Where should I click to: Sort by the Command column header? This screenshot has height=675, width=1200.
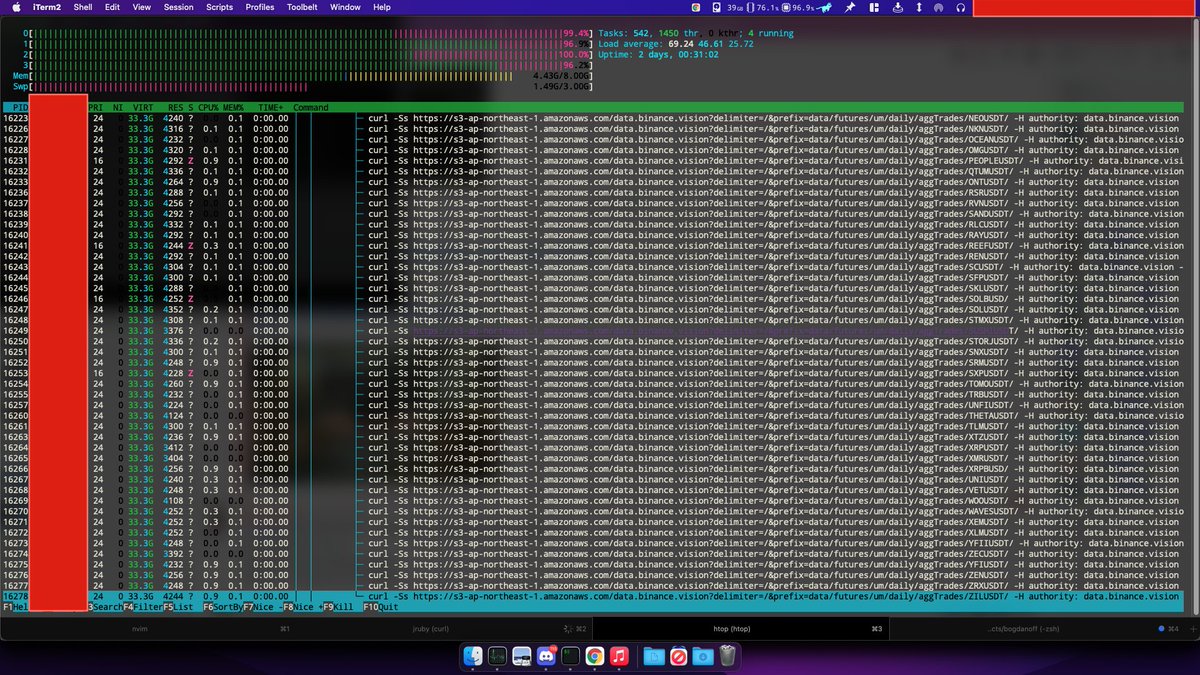(311, 108)
